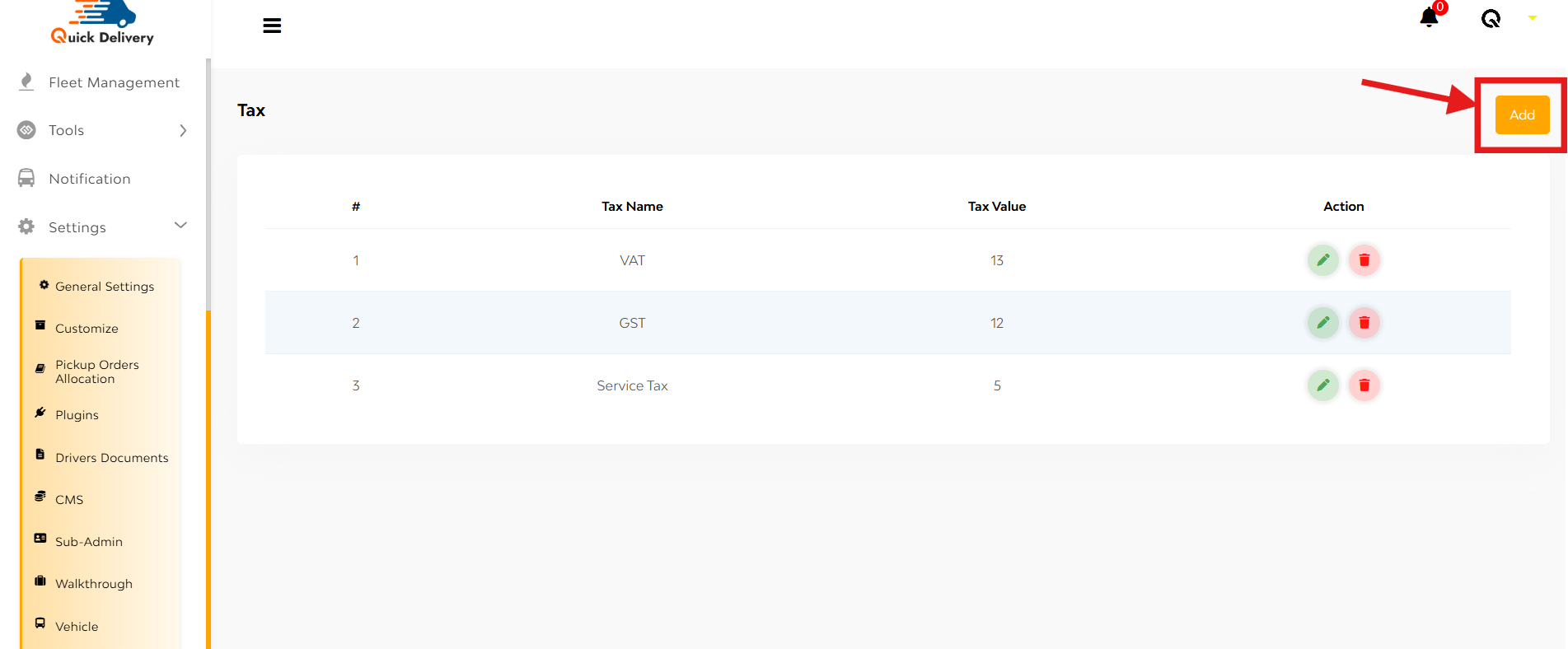Open General Settings submenu item
The height and width of the screenshot is (649, 1568).
(x=105, y=287)
